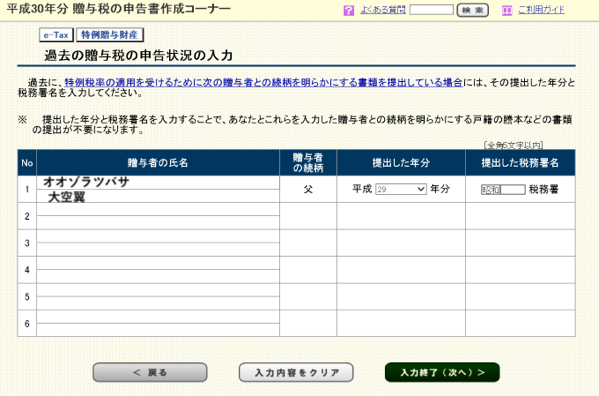Click the green 入力終了(次へ) button
The width and height of the screenshot is (599, 396).
[x=442, y=372]
